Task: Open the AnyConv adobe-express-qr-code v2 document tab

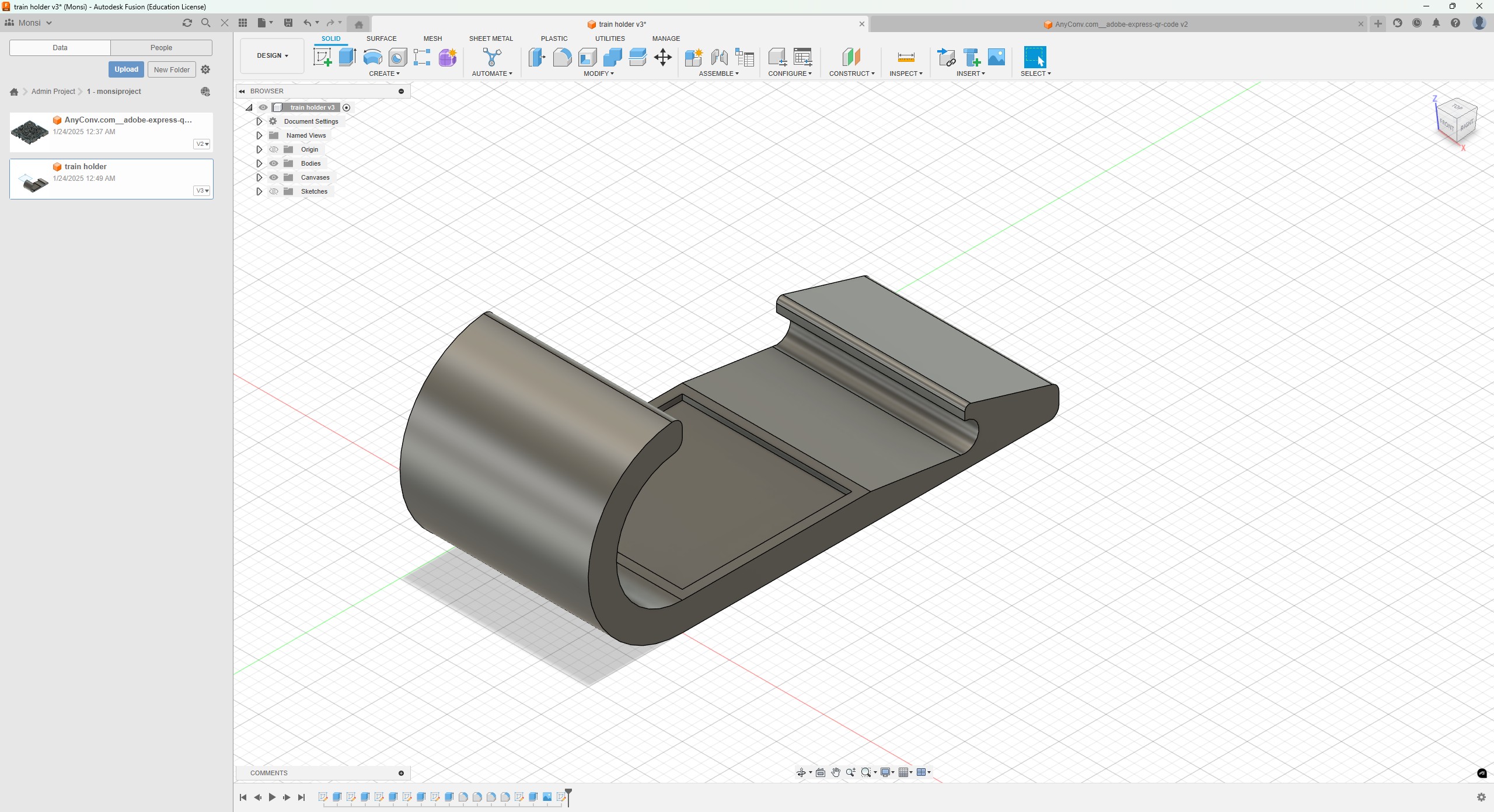Action: coord(1118,24)
